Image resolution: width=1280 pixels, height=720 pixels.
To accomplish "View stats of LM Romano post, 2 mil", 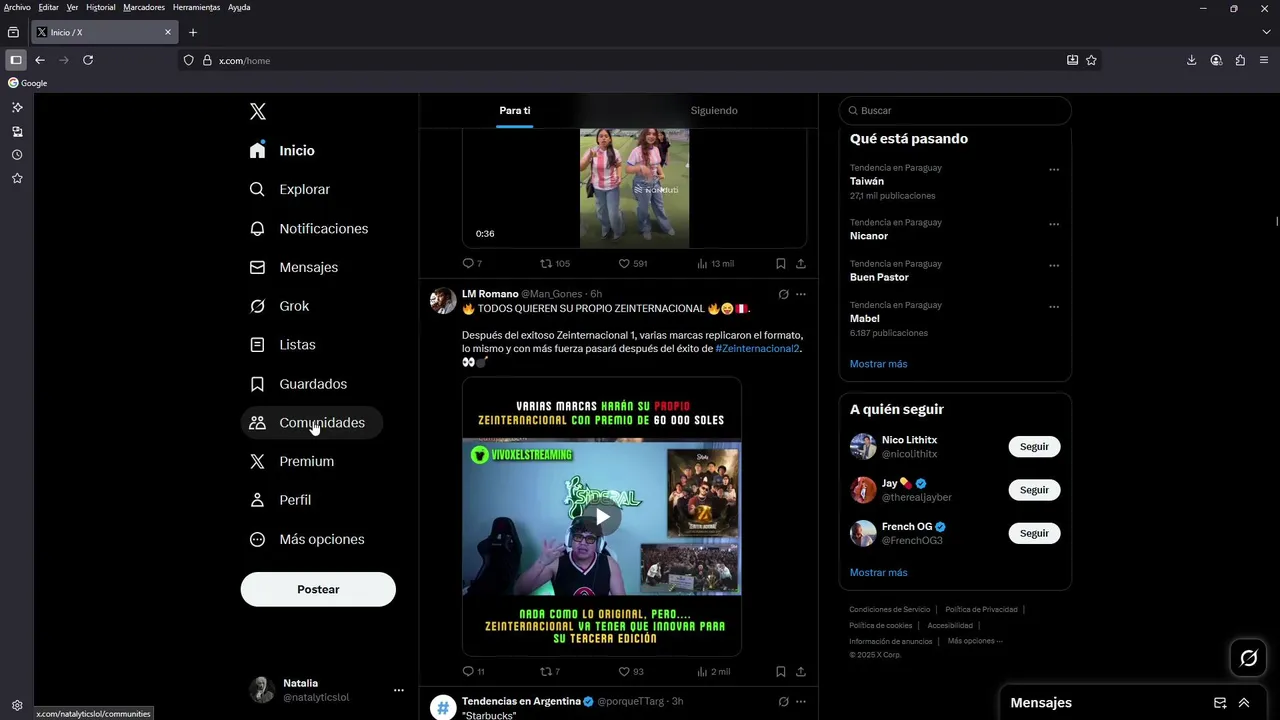I will coord(714,672).
